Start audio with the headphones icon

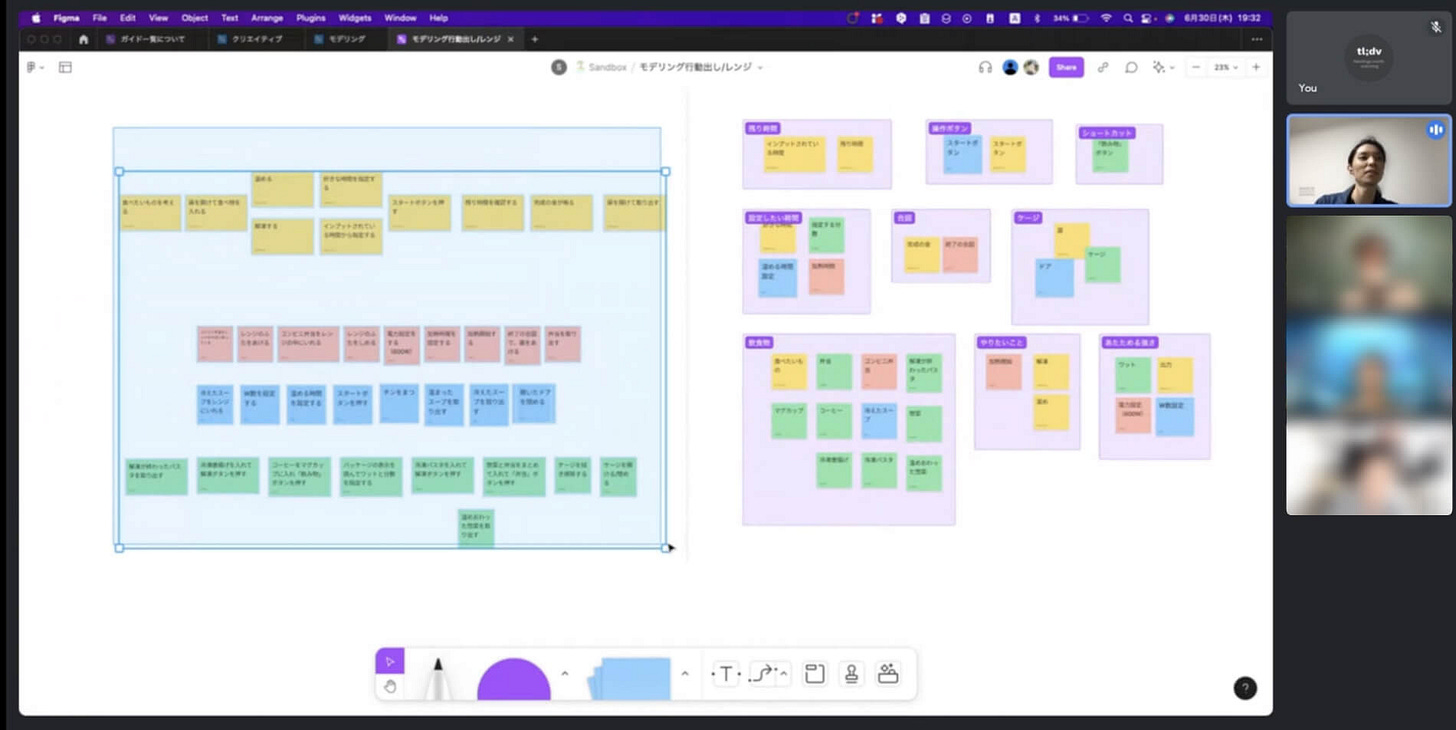click(985, 67)
